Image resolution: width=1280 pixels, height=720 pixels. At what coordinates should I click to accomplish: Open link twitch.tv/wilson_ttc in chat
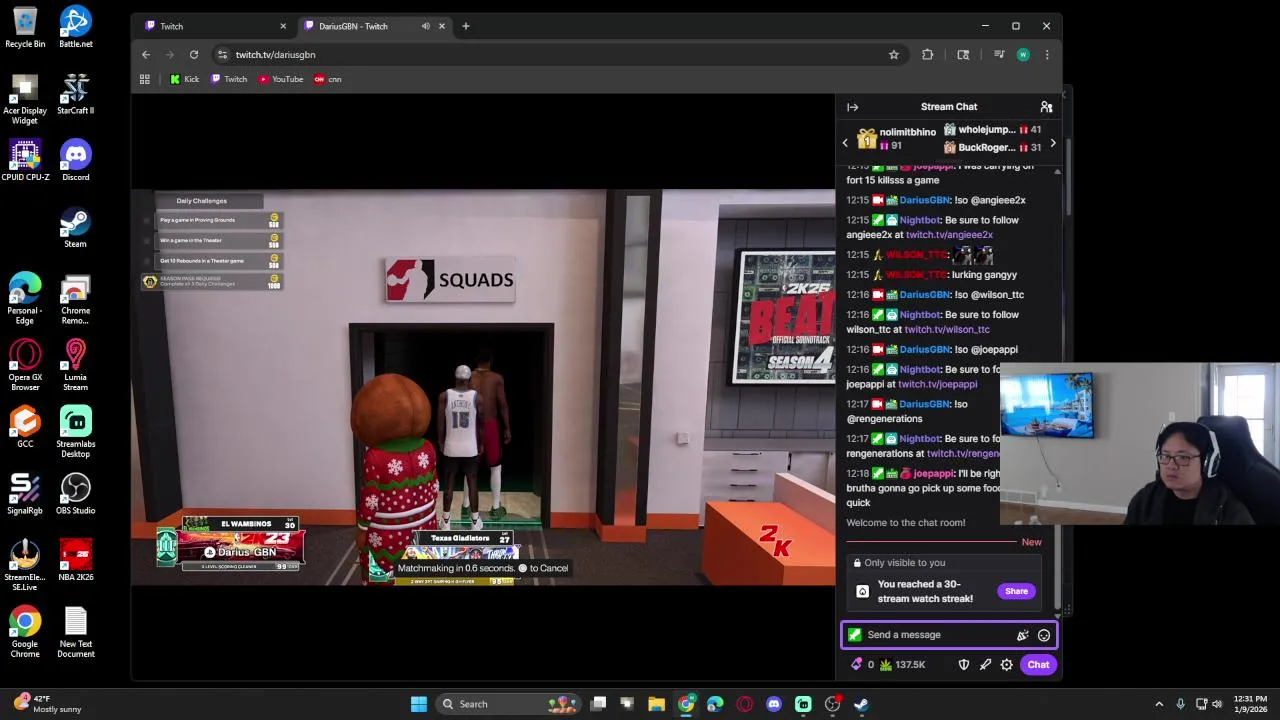[947, 329]
